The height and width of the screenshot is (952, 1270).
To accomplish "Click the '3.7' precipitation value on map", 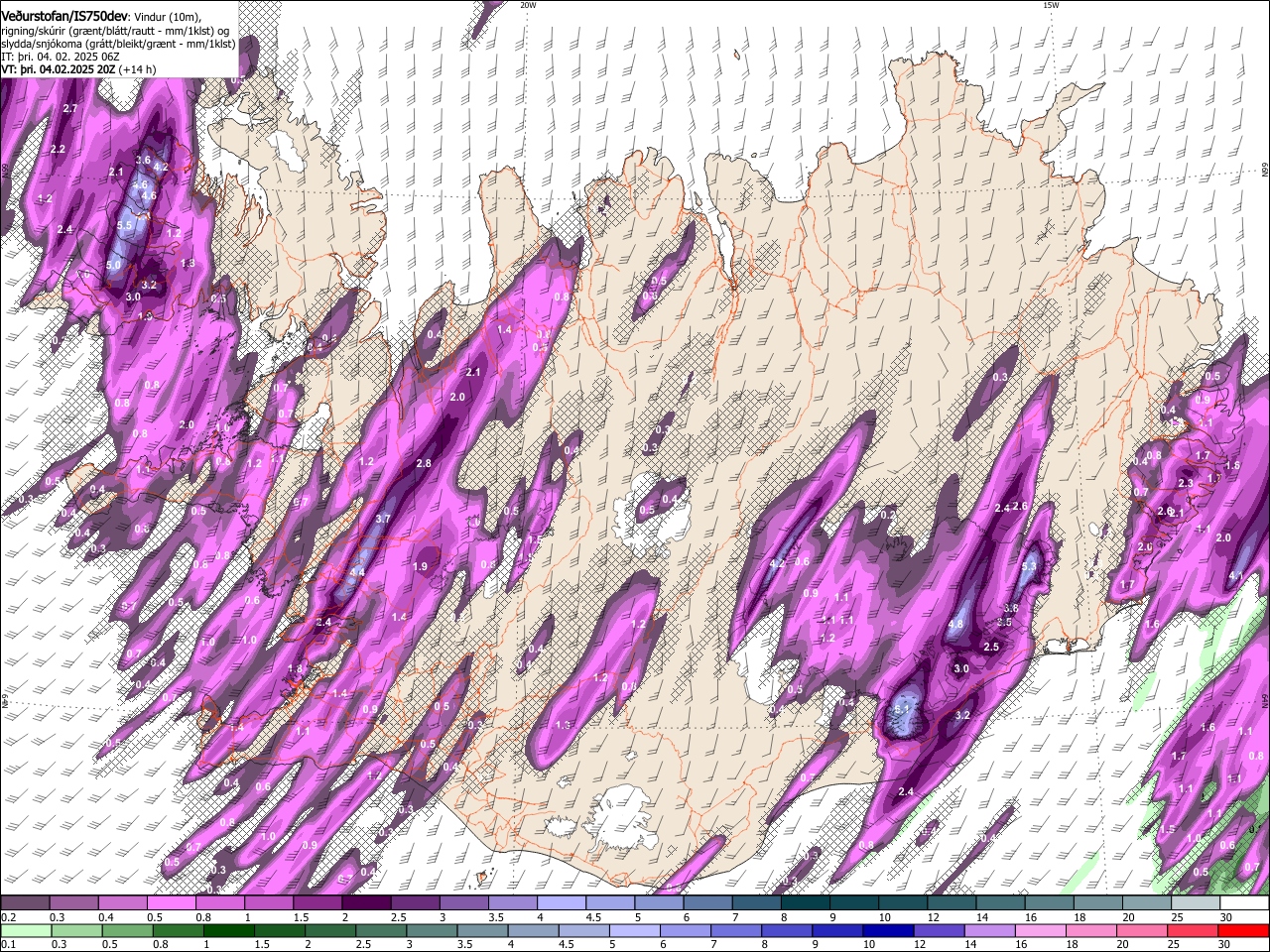I will (384, 519).
